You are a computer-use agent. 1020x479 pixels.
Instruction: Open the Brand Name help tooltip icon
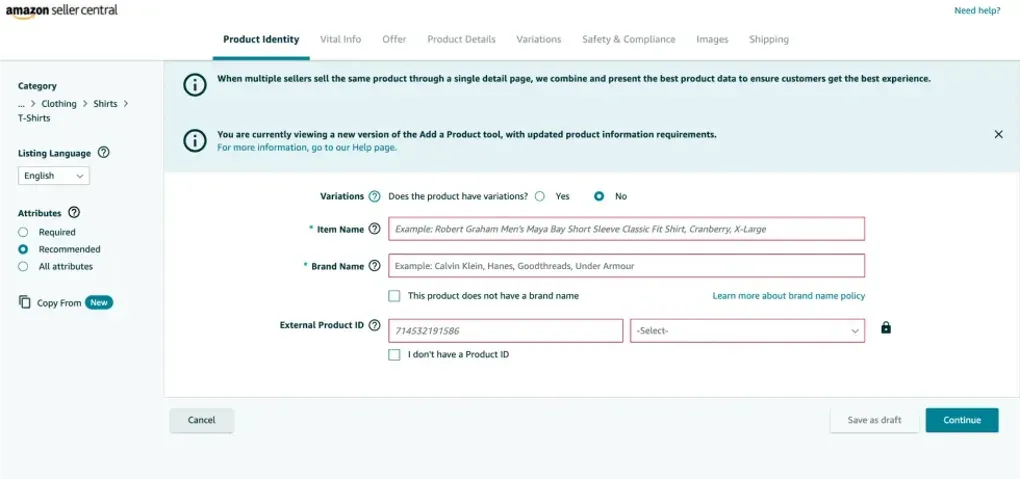[x=375, y=266]
